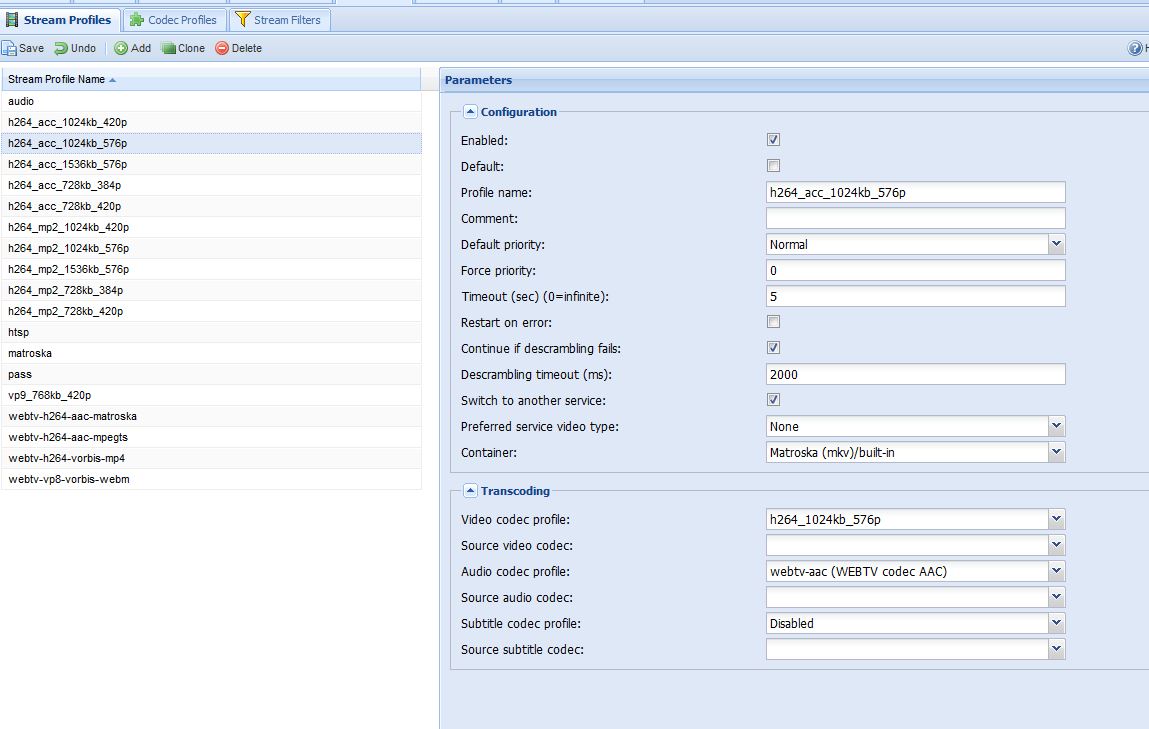The height and width of the screenshot is (729, 1149).
Task: Click the Save button label
Action: tap(32, 48)
